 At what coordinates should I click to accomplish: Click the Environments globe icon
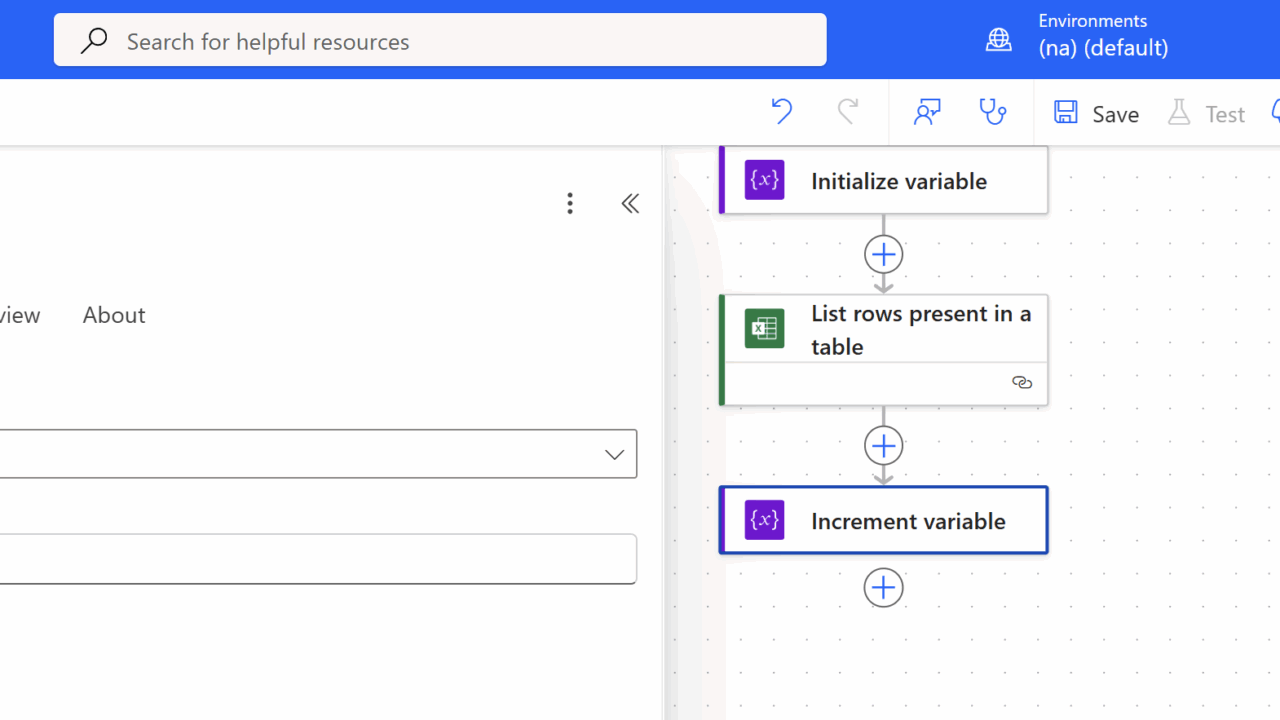tap(998, 39)
